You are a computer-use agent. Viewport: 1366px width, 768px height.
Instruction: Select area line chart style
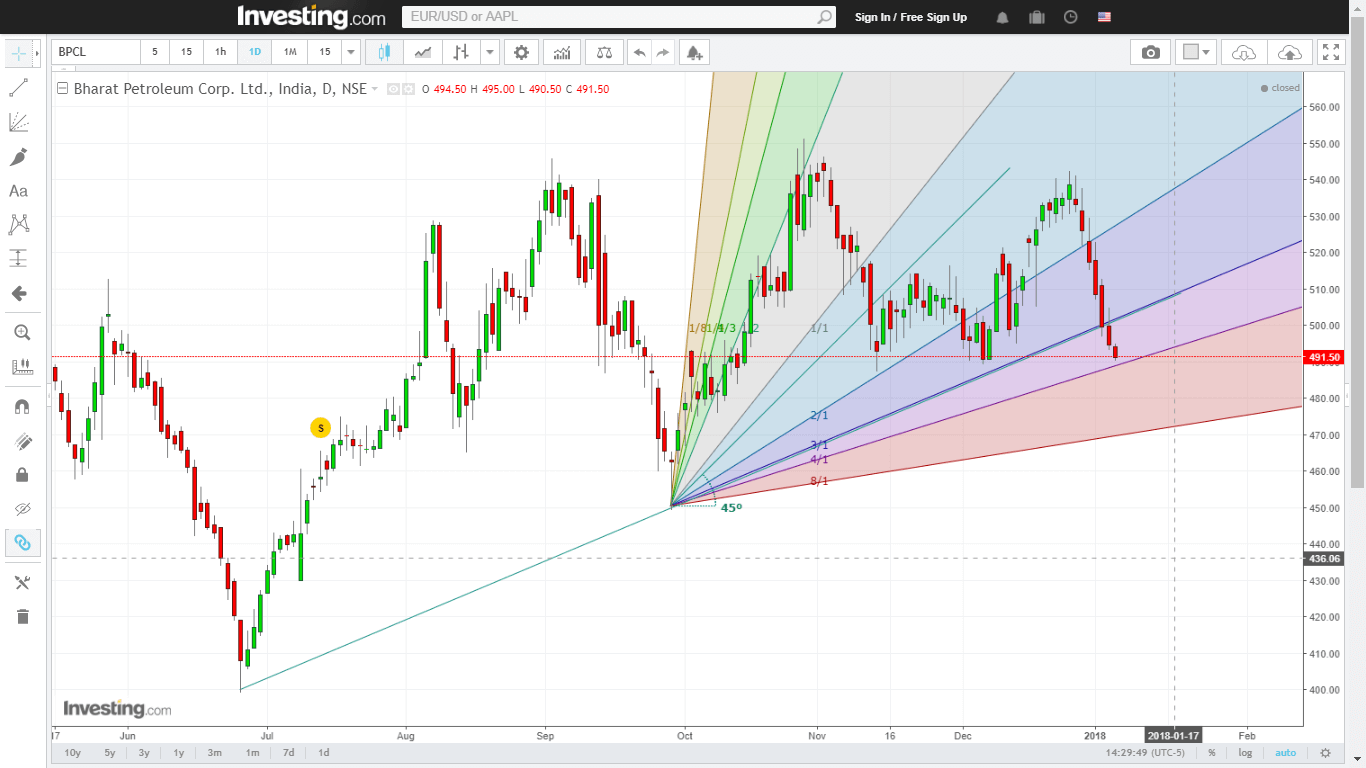[x=423, y=52]
